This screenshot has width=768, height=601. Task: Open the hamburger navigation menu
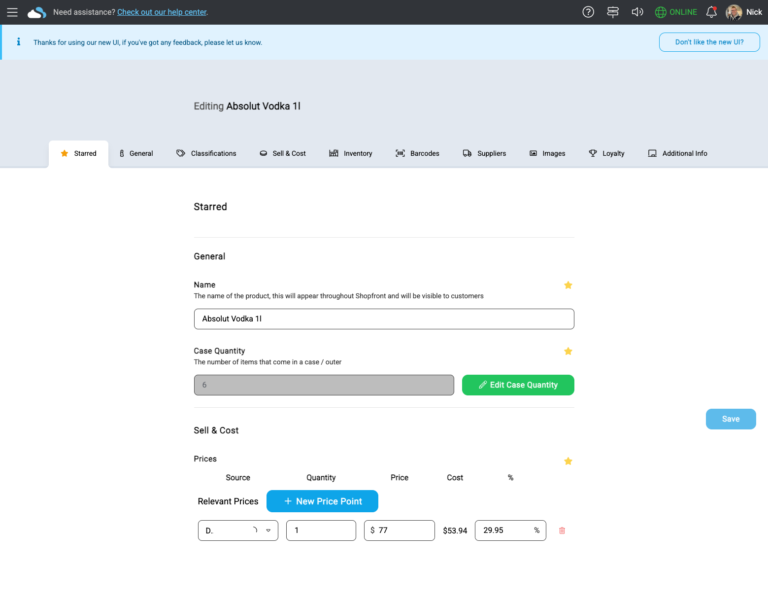12,12
